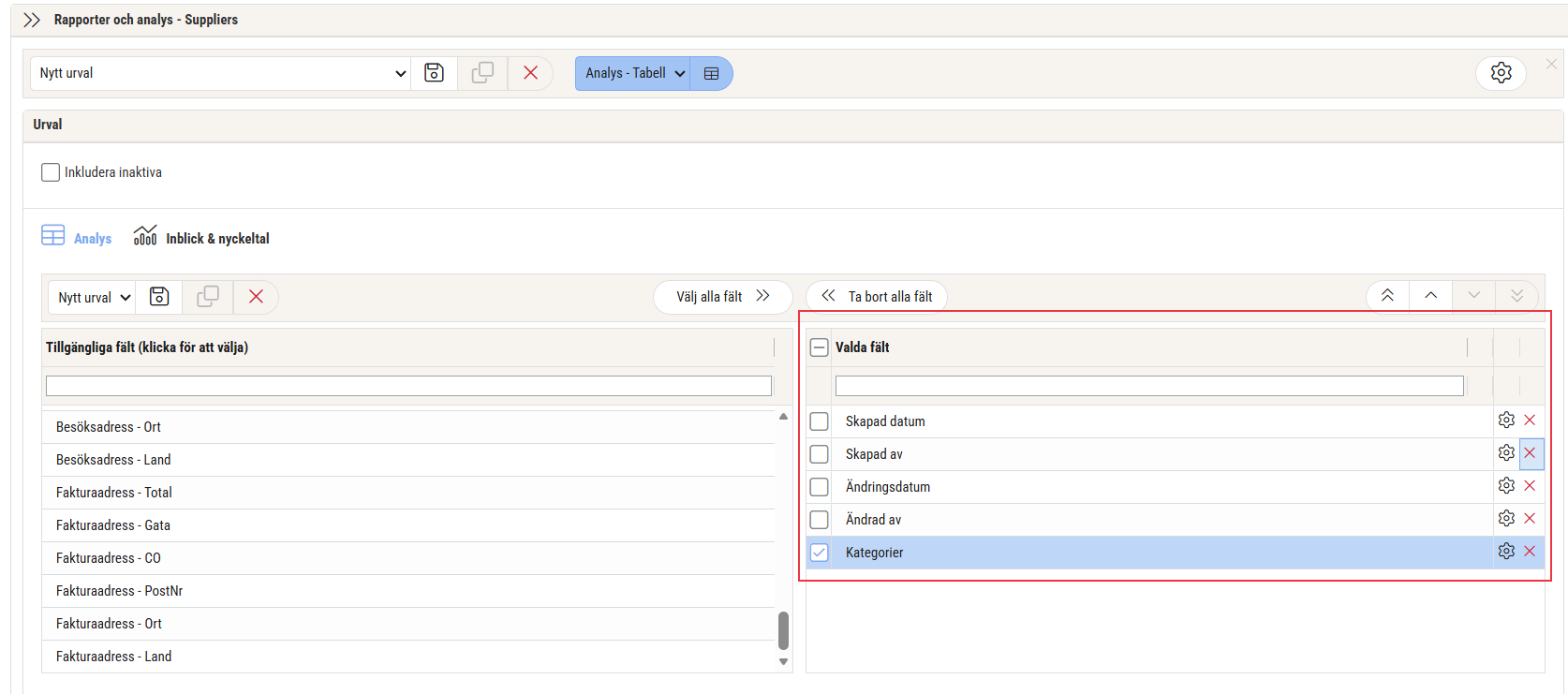Image resolution: width=1568 pixels, height=694 pixels.
Task: Click the available fields scrollbar thumb
Action: point(783,630)
